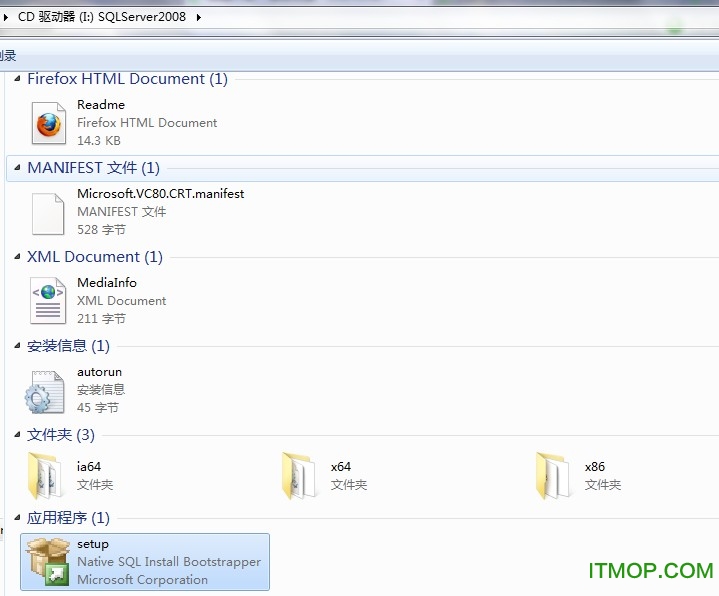Expand the arrow before CD 驱动器 breadcrumb
Image resolution: width=719 pixels, height=596 pixels.
8,17
